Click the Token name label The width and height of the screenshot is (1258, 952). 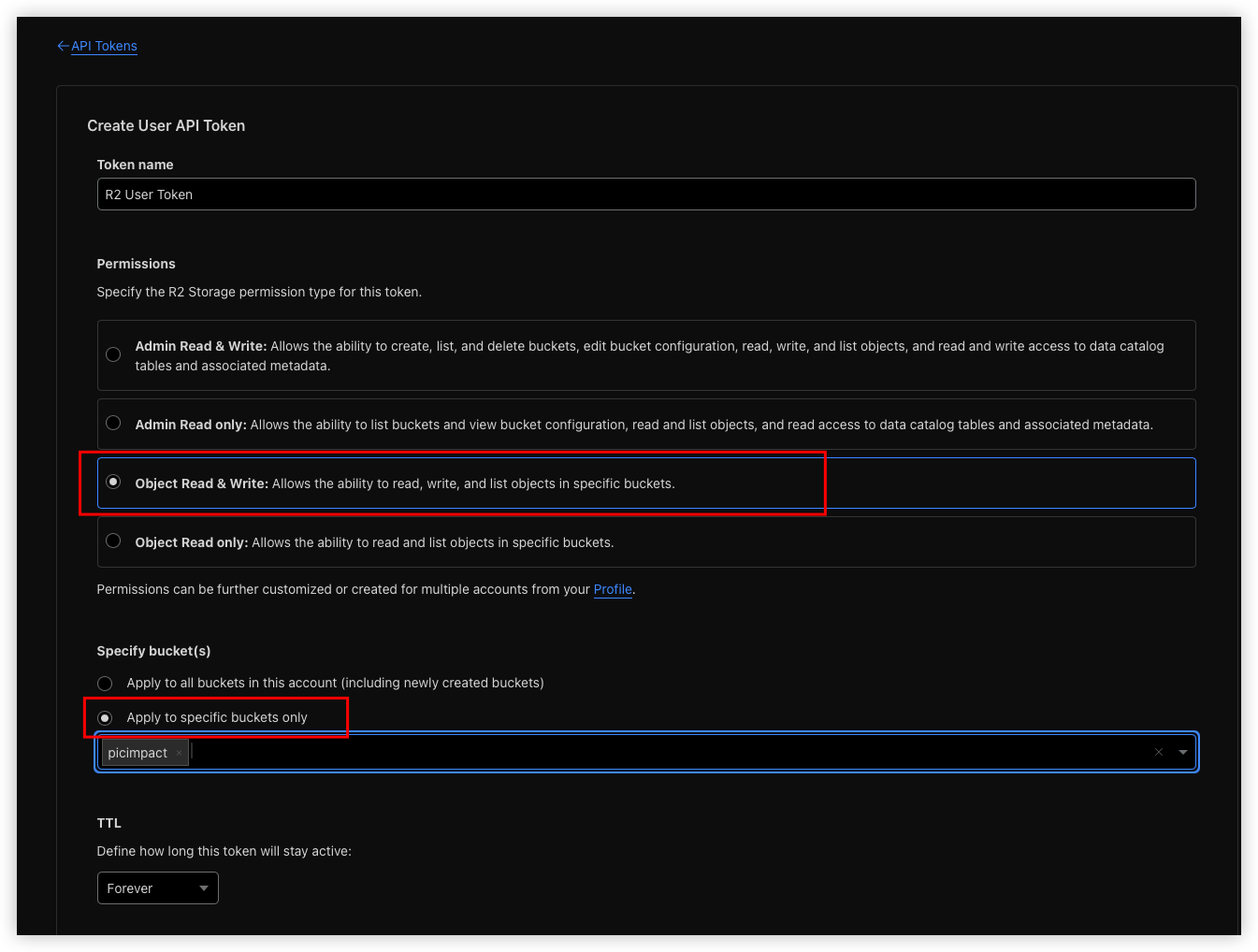click(x=136, y=165)
